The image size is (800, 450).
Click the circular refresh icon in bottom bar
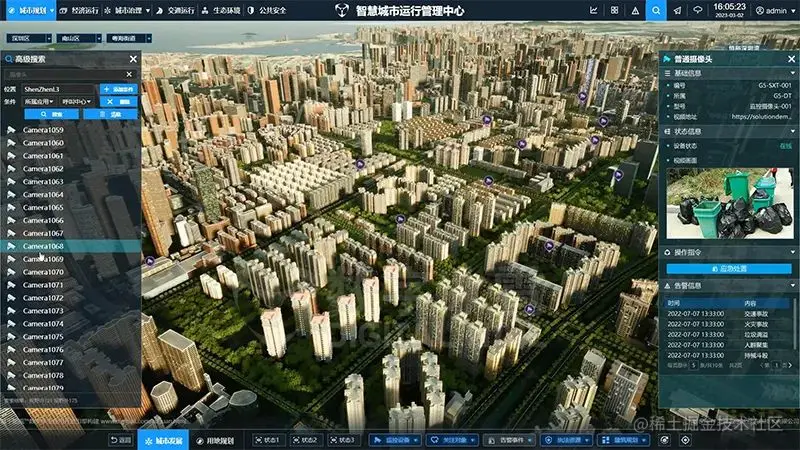tap(664, 440)
